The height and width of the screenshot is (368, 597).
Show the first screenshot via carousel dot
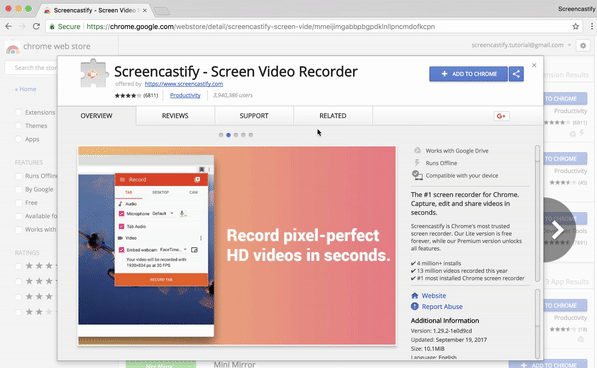coord(221,135)
